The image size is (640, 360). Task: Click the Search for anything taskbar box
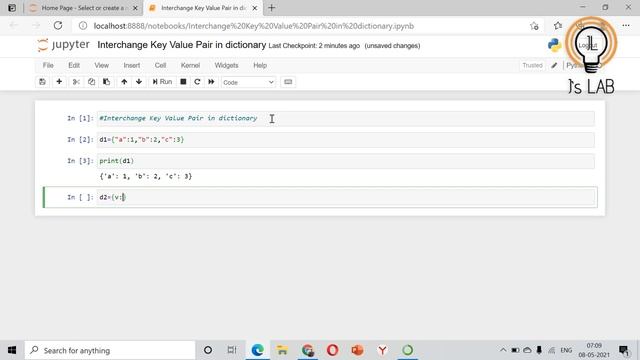point(110,350)
